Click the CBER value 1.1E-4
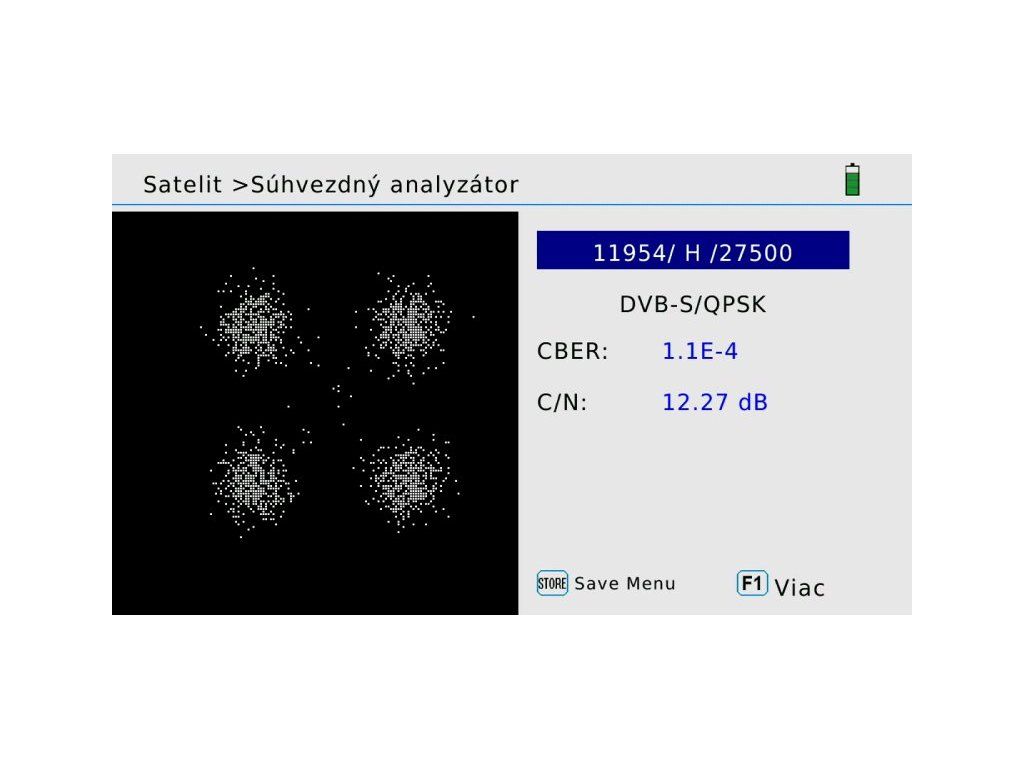 700,351
